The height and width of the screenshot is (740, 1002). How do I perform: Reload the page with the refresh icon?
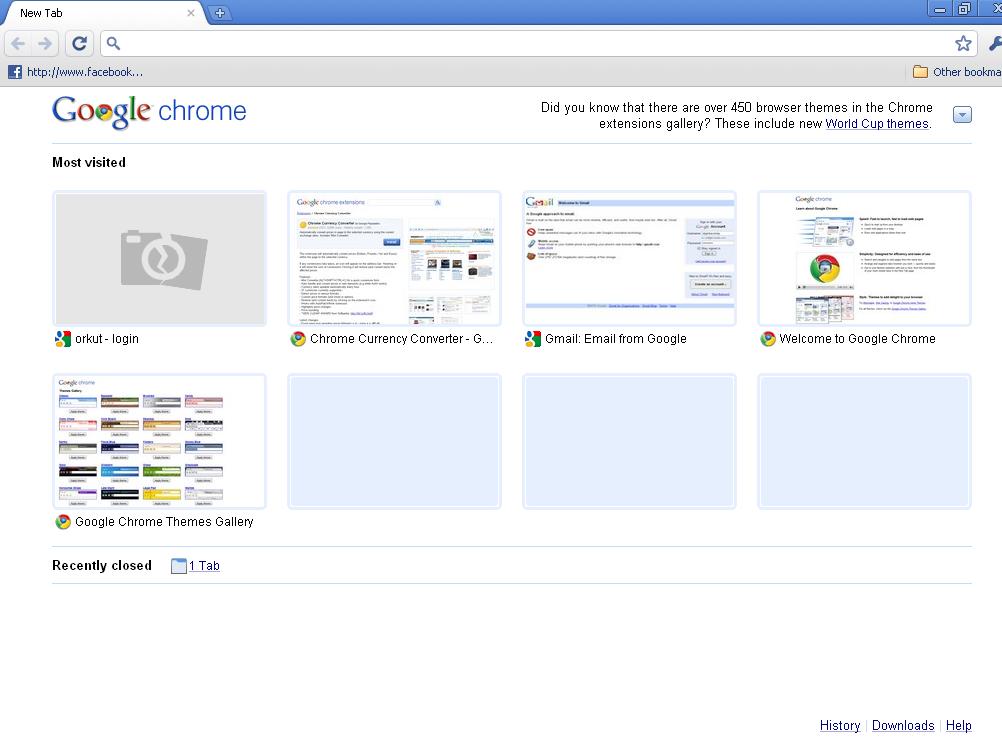pyautogui.click(x=79, y=43)
